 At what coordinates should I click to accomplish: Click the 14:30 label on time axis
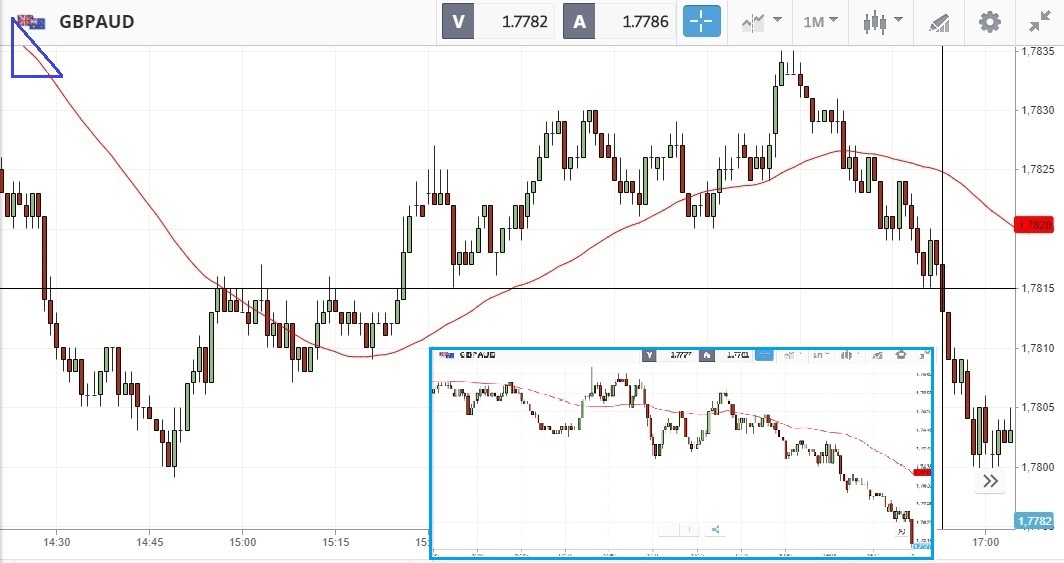point(57,542)
